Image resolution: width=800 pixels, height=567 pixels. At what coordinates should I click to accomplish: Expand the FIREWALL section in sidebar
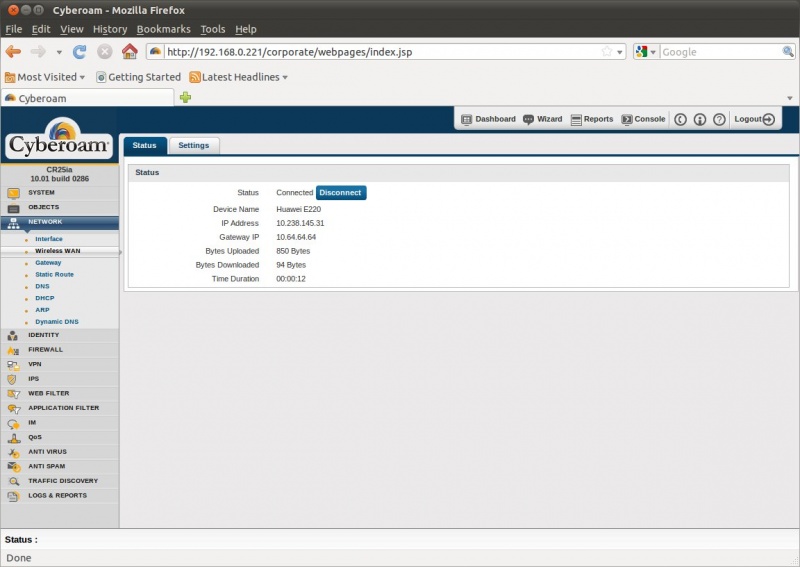point(45,350)
